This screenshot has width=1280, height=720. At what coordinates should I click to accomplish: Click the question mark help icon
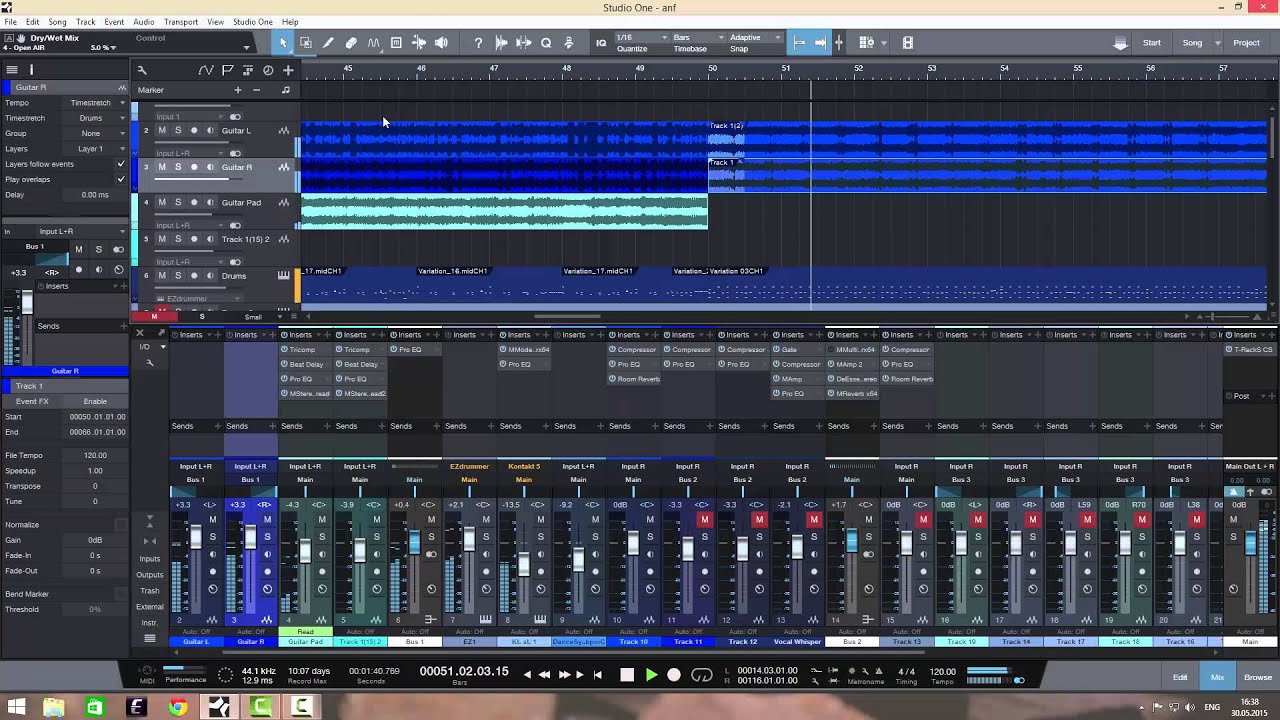478,43
